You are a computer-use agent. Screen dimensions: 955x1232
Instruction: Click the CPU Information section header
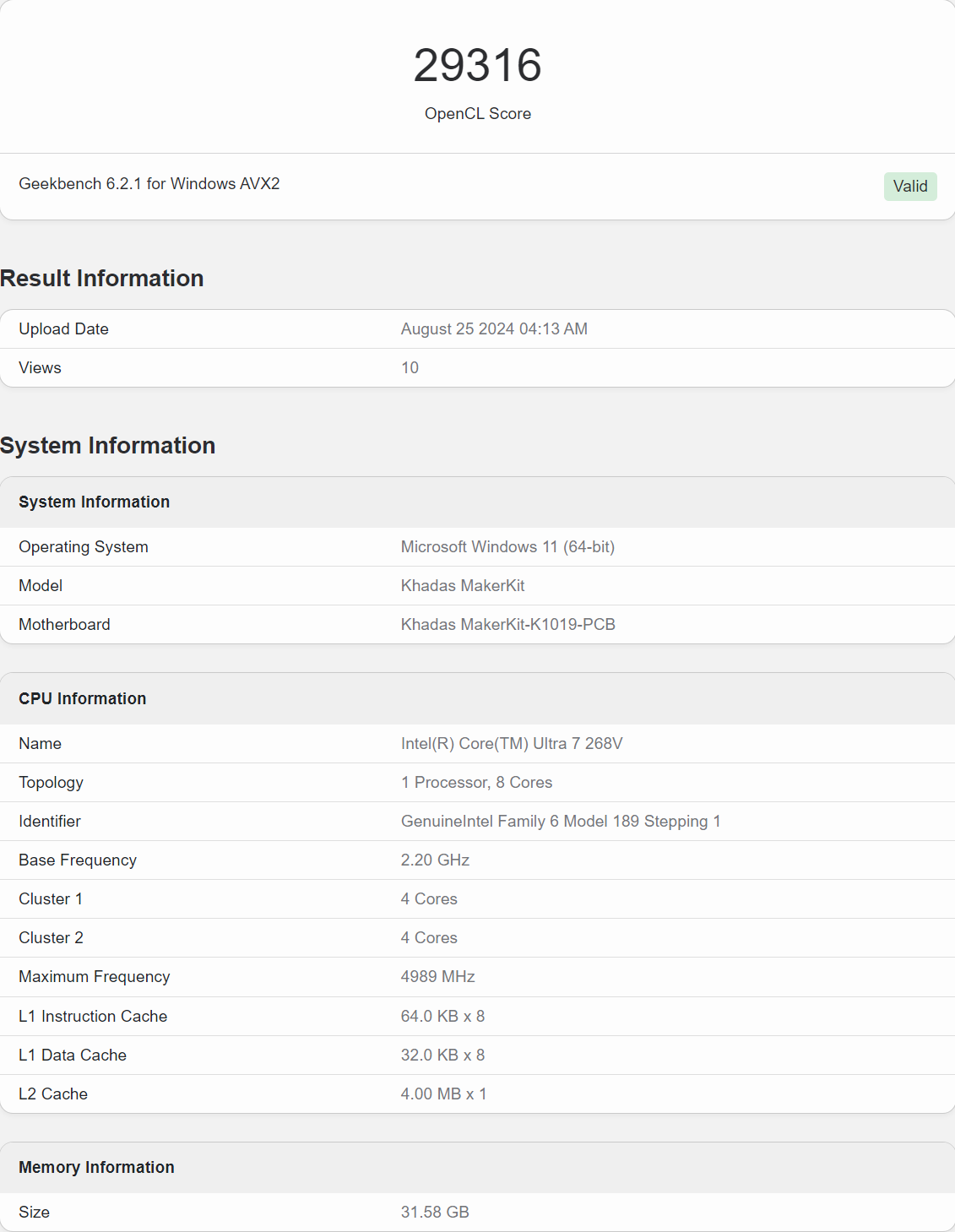point(83,699)
